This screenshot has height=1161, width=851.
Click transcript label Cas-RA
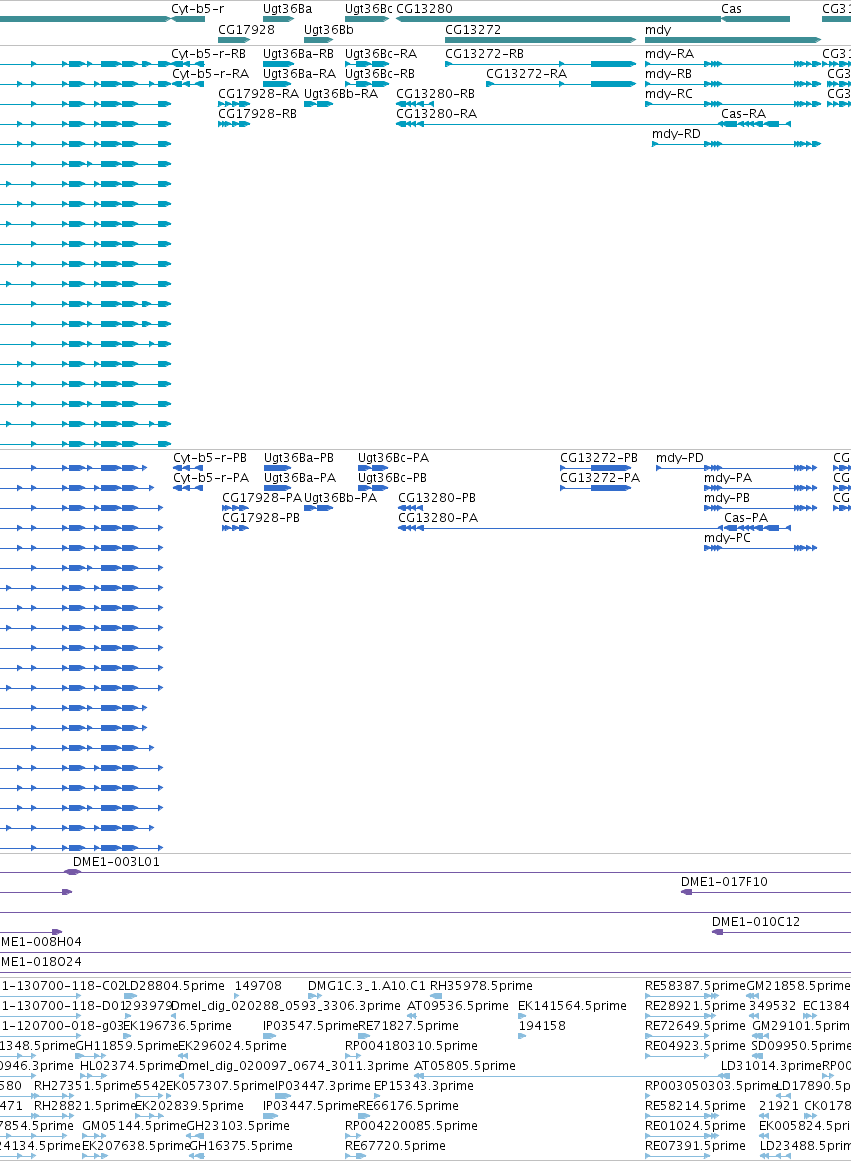tap(744, 114)
